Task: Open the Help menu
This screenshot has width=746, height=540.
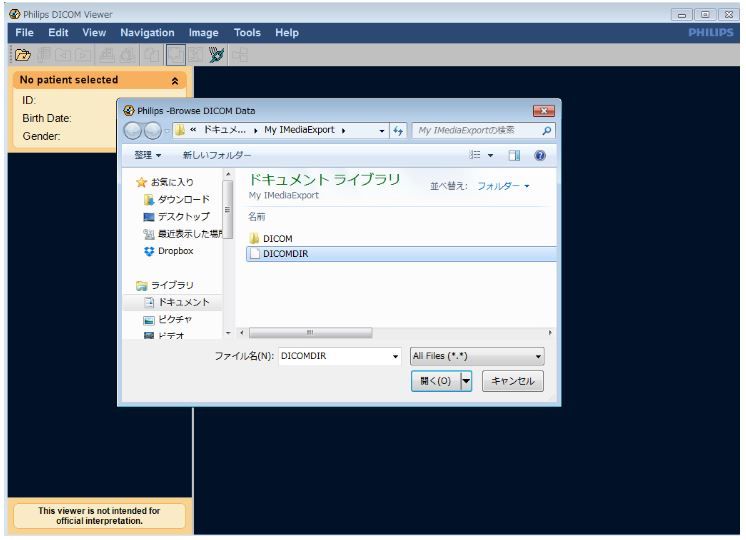Action: (x=286, y=33)
